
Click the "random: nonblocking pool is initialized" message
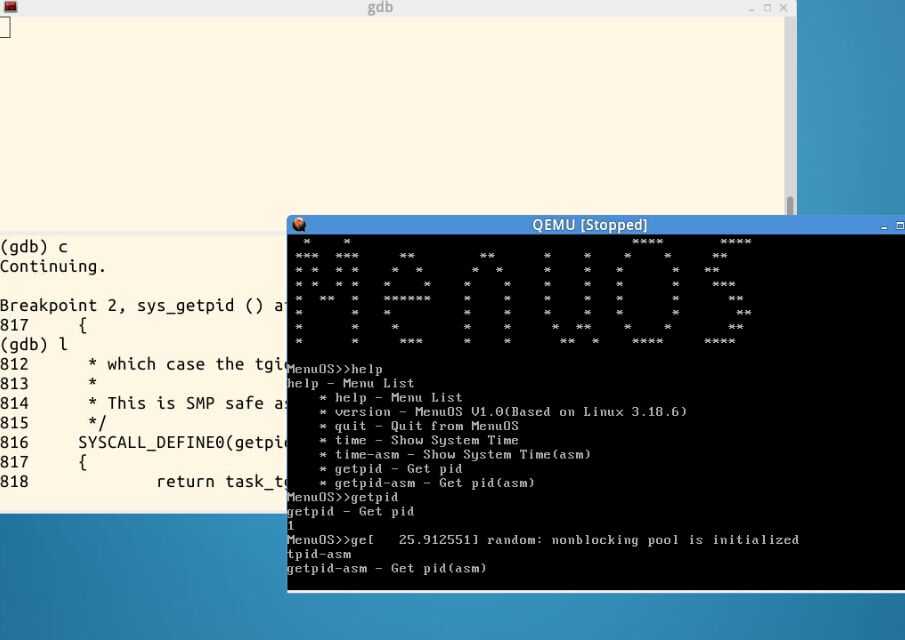643,540
